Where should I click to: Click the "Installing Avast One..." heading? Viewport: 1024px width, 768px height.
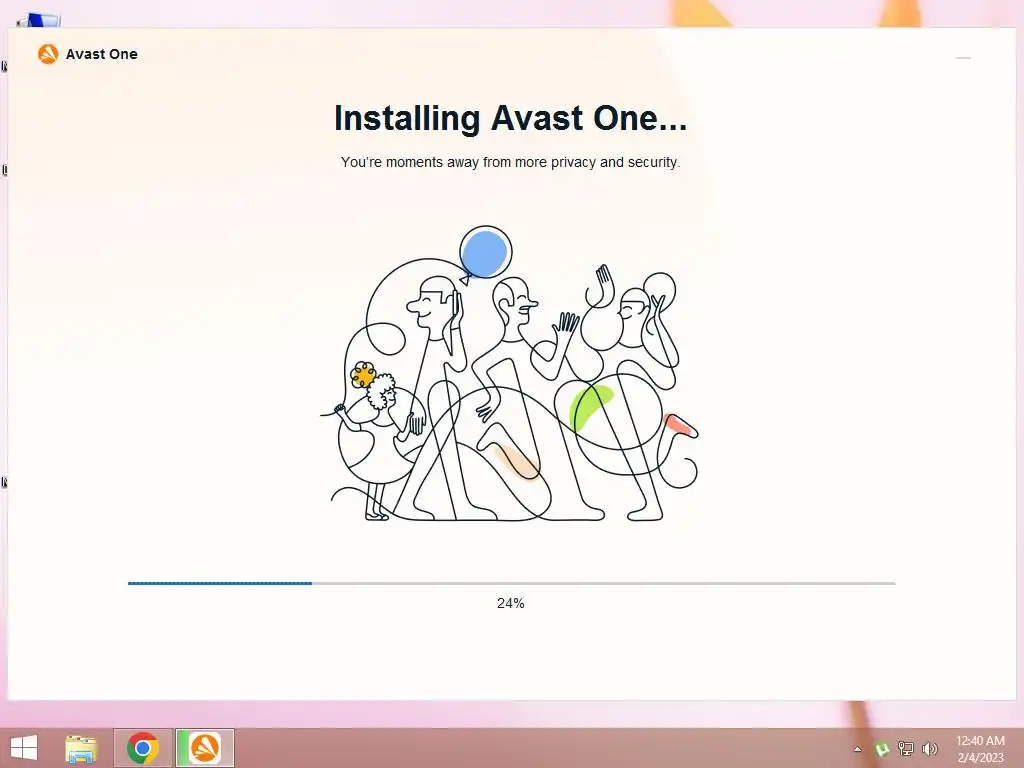pyautogui.click(x=511, y=118)
